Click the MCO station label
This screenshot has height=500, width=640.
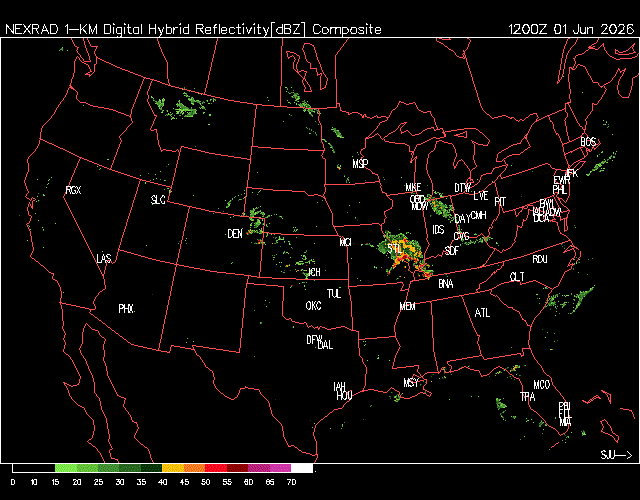(x=542, y=384)
